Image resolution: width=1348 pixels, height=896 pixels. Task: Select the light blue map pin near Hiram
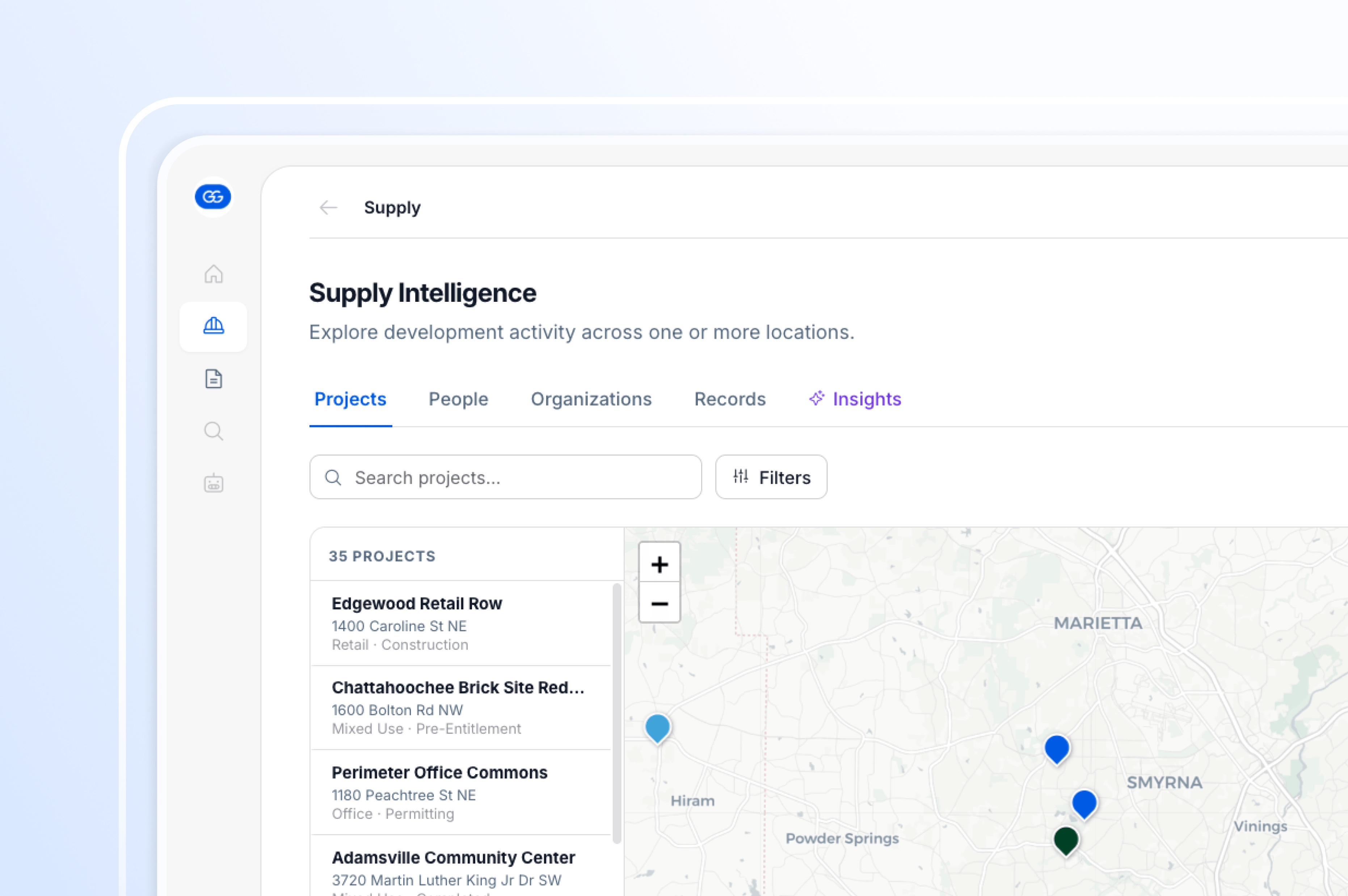657,728
